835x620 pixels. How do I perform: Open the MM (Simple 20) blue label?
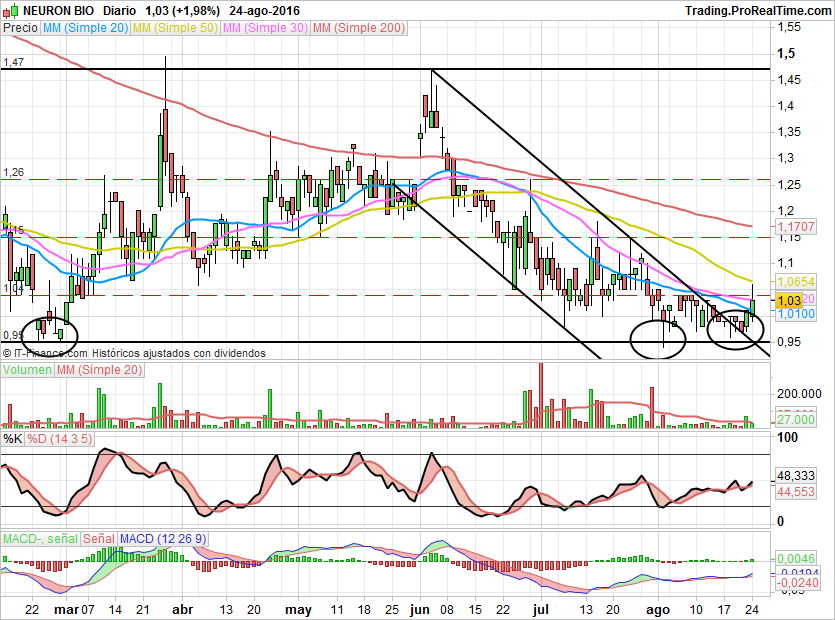85,28
